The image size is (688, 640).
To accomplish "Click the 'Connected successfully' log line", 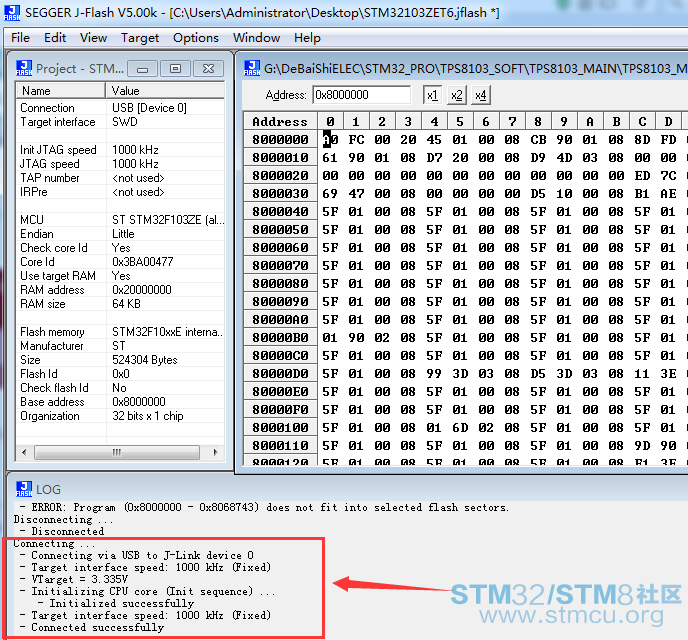I will 92,627.
